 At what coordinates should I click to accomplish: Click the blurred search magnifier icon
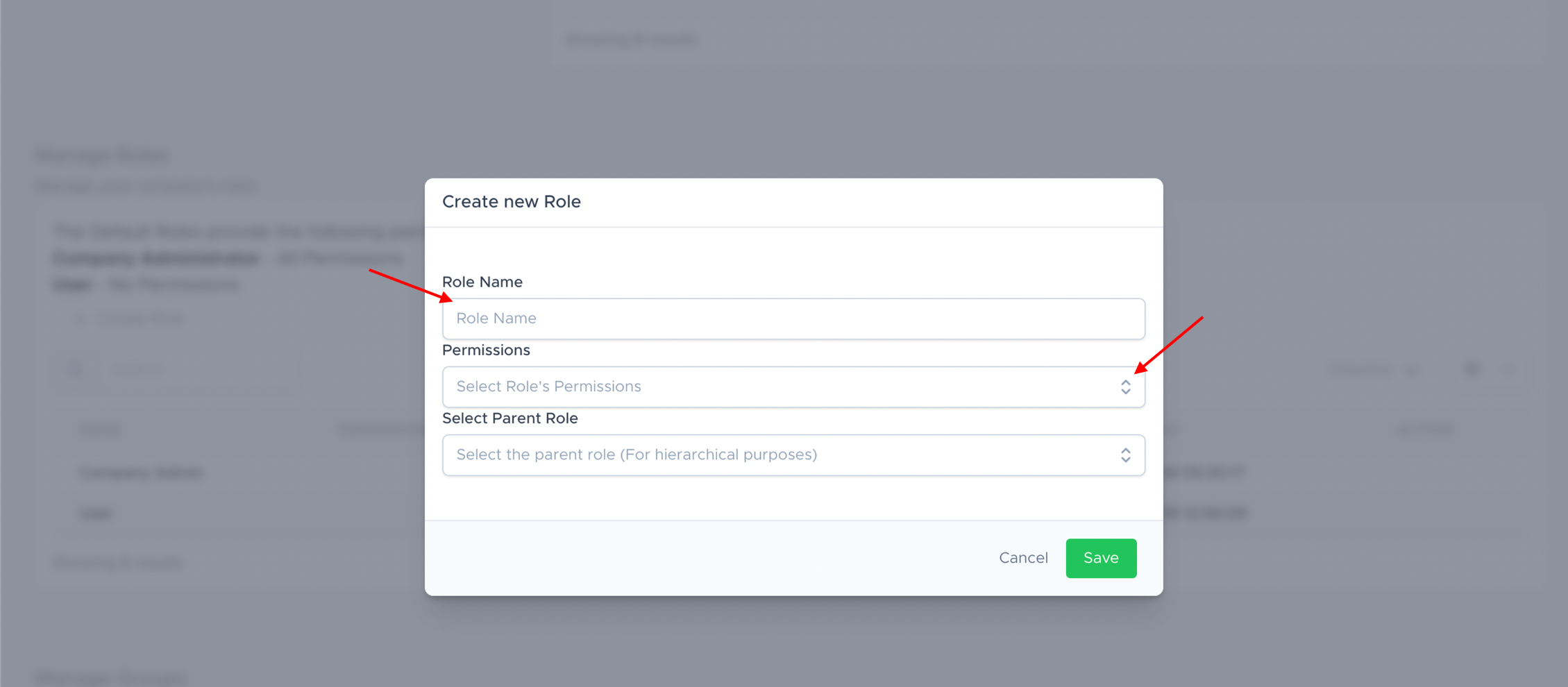pos(76,369)
